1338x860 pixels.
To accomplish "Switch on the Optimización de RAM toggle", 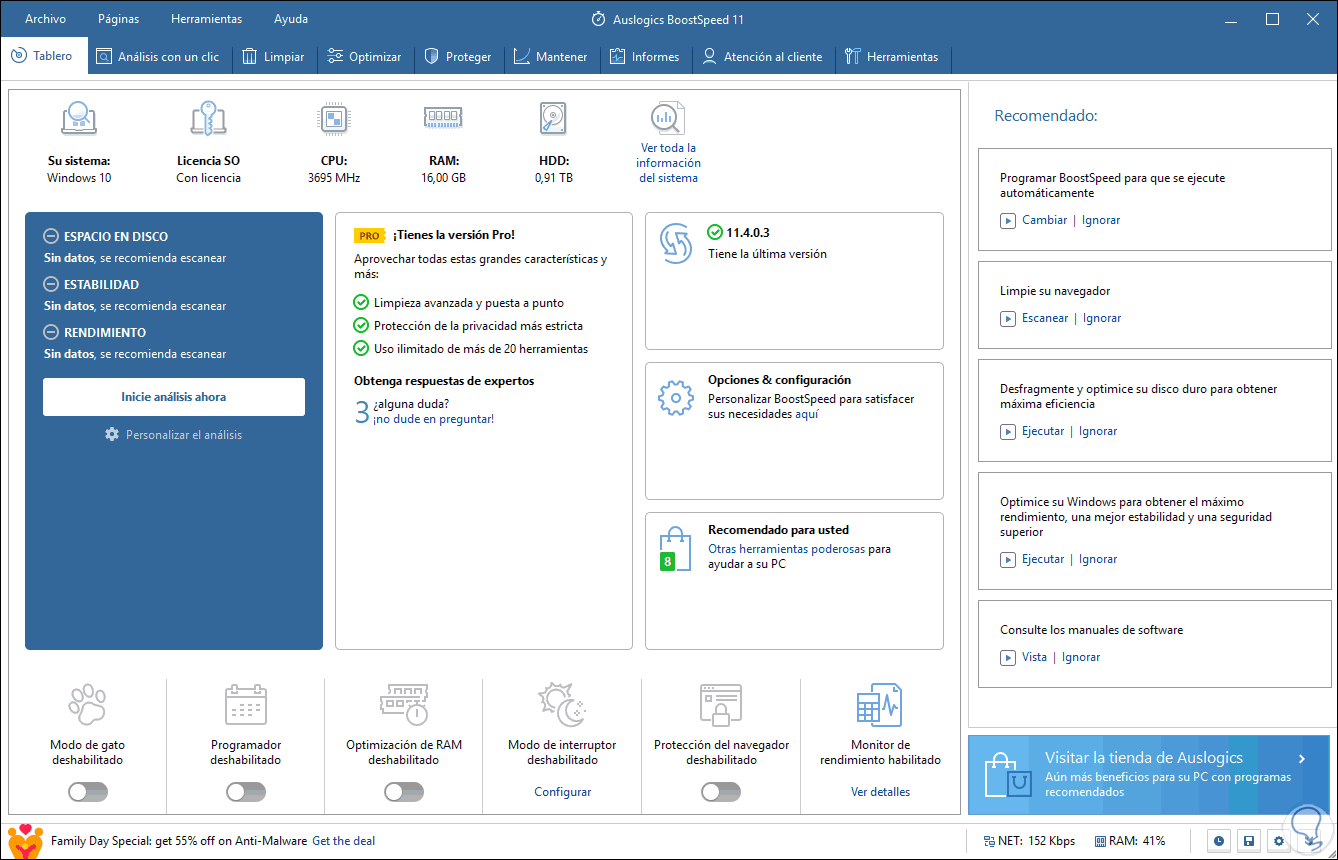I will pos(404,792).
